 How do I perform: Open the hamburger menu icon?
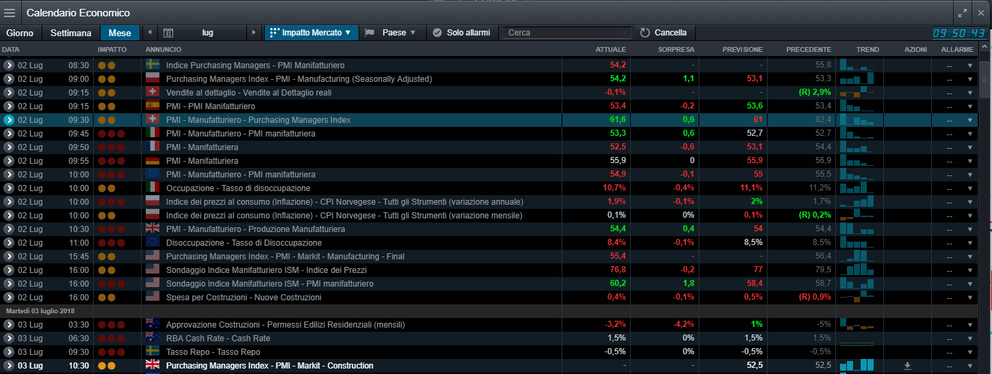[x=10, y=13]
